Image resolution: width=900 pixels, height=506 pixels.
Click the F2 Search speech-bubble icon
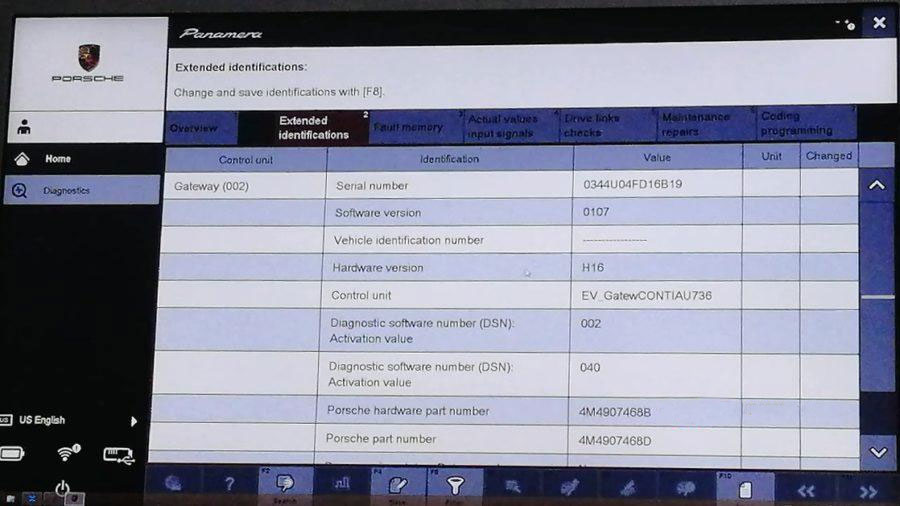tap(285, 483)
